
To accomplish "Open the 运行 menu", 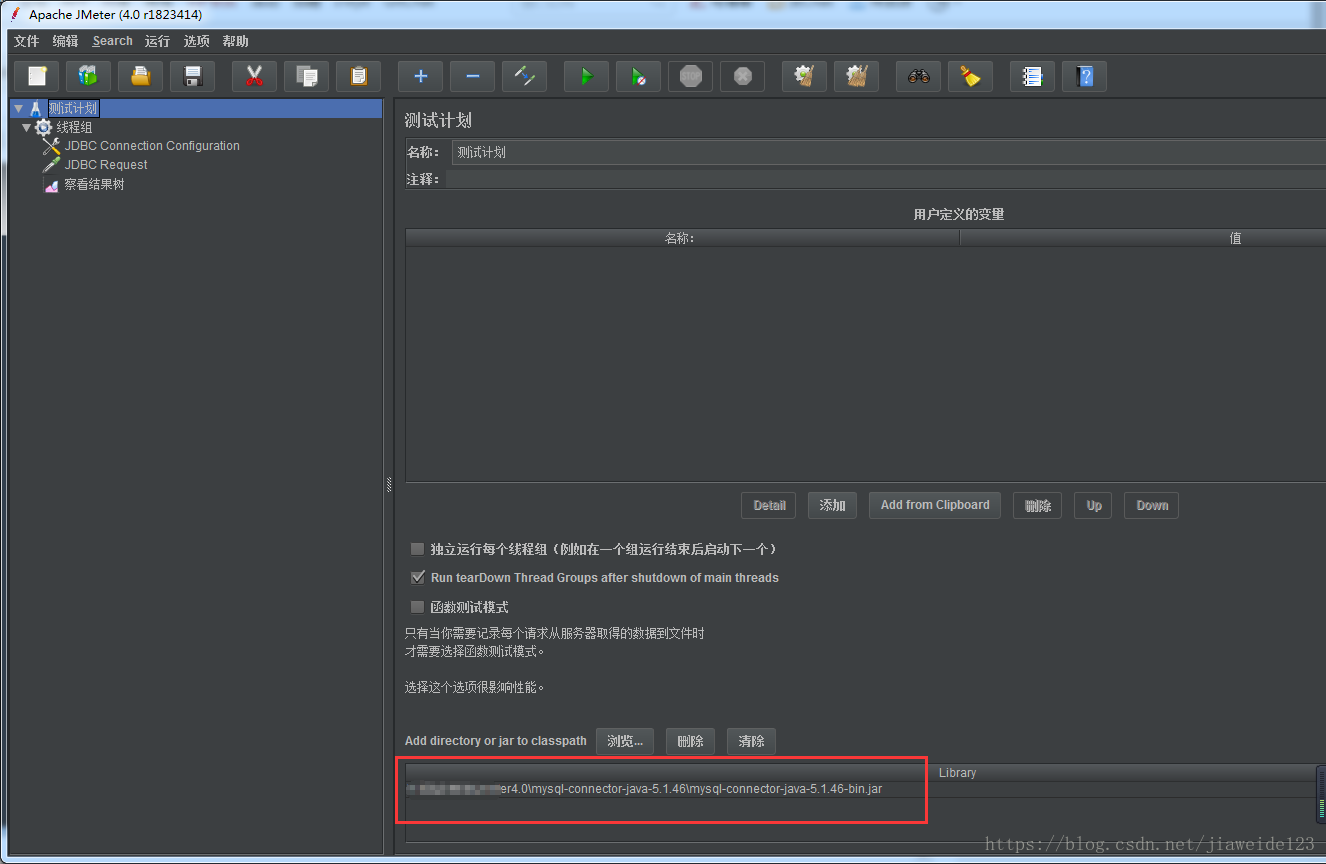I will [157, 41].
